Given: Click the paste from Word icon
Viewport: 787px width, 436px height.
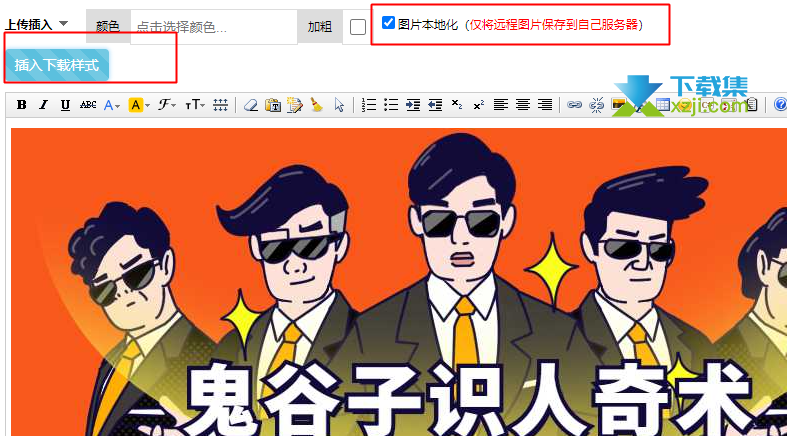Looking at the screenshot, I should [295, 105].
